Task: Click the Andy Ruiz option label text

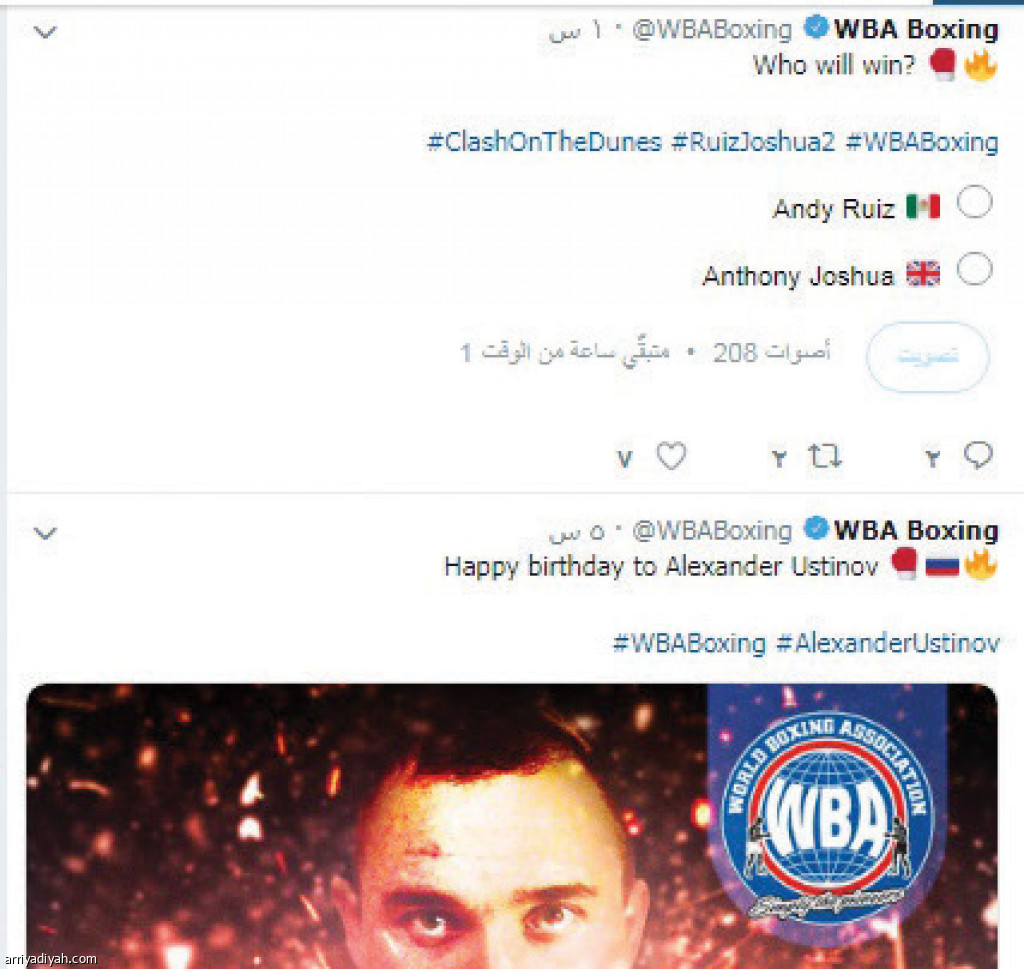Action: point(833,209)
